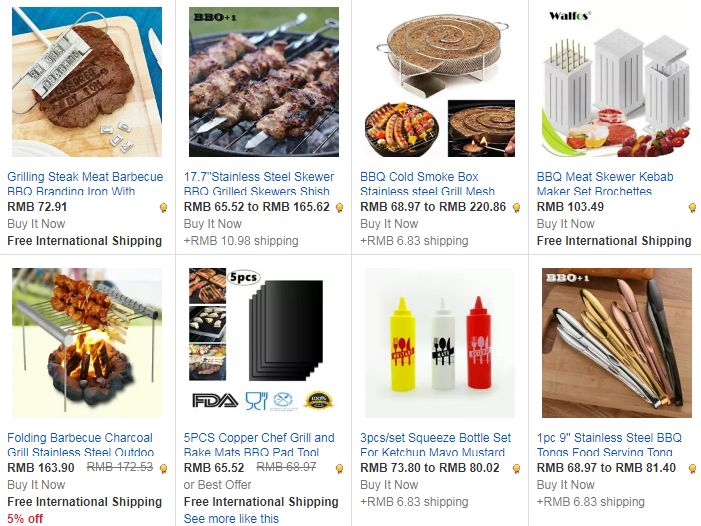Click the gold badge icon next to RMB 68.97 strikethrough price

pos(340,468)
